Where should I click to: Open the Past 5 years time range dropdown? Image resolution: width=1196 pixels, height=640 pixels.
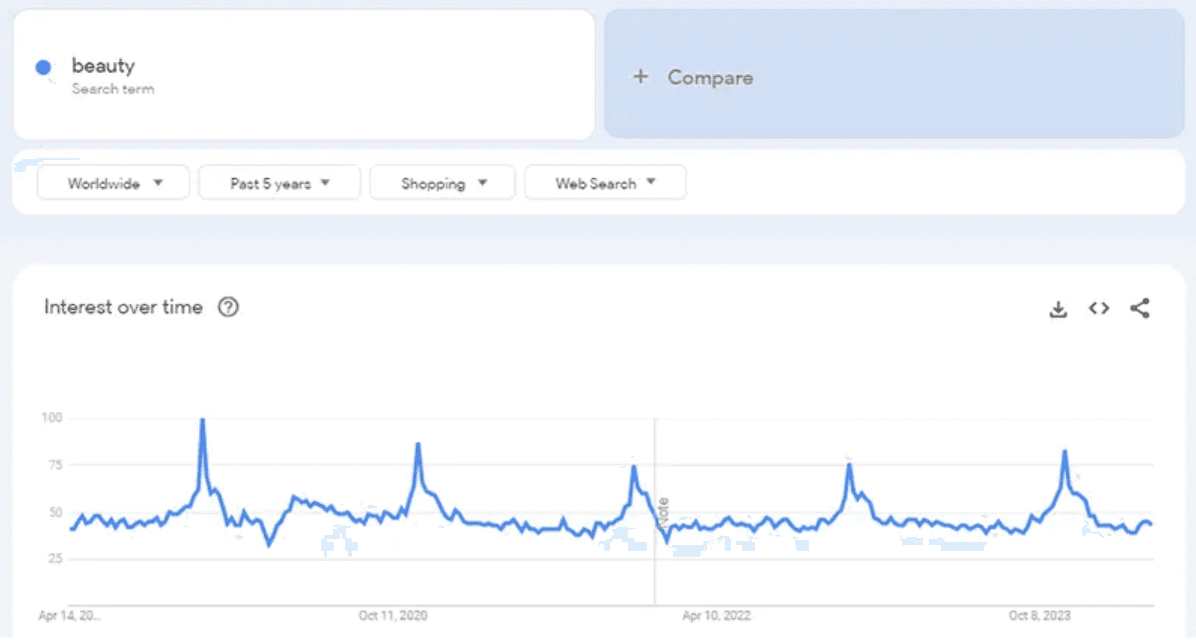279,183
